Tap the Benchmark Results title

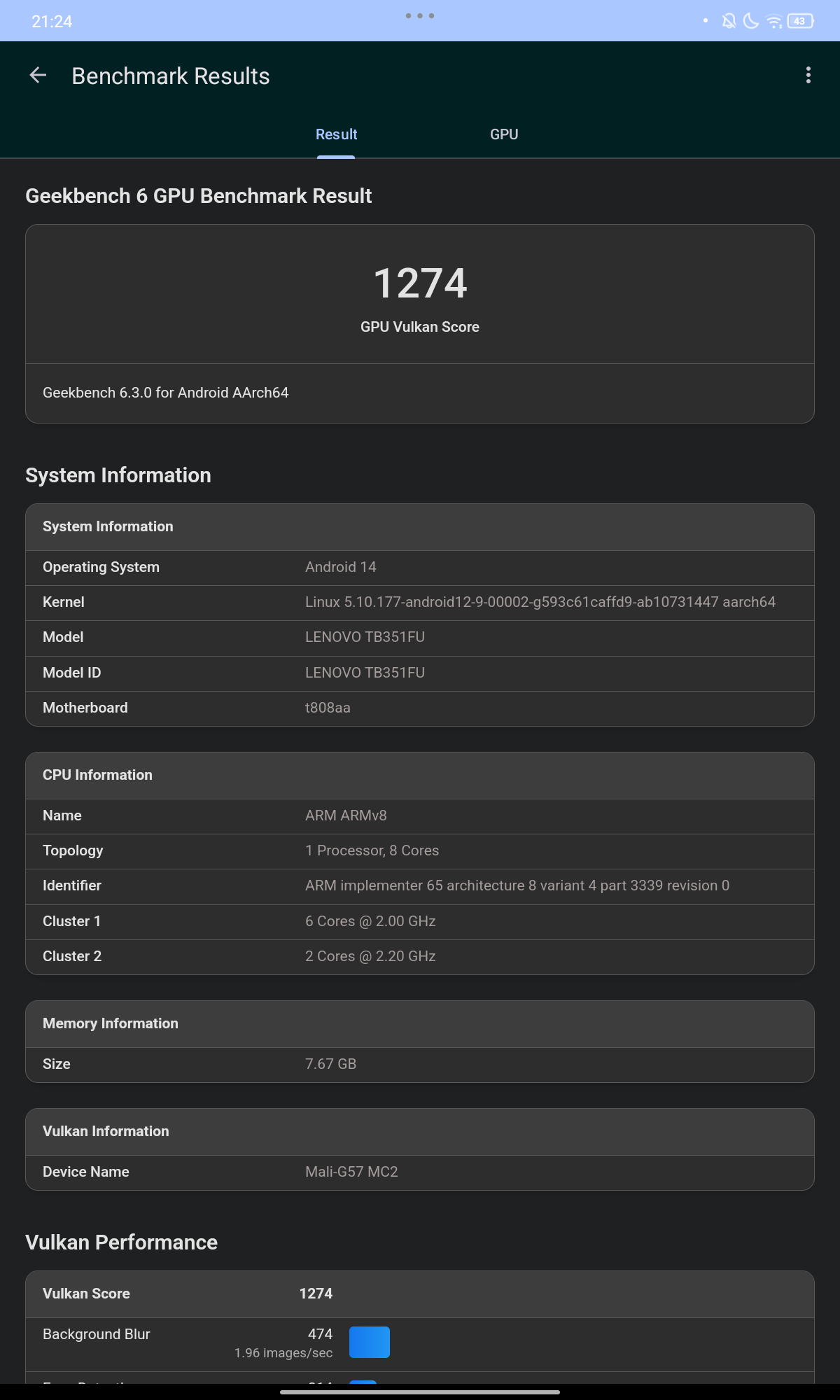coord(171,76)
